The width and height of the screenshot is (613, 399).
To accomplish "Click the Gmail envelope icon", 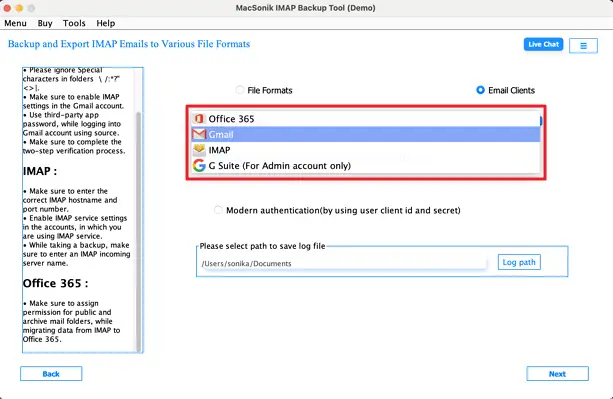I will [199, 134].
